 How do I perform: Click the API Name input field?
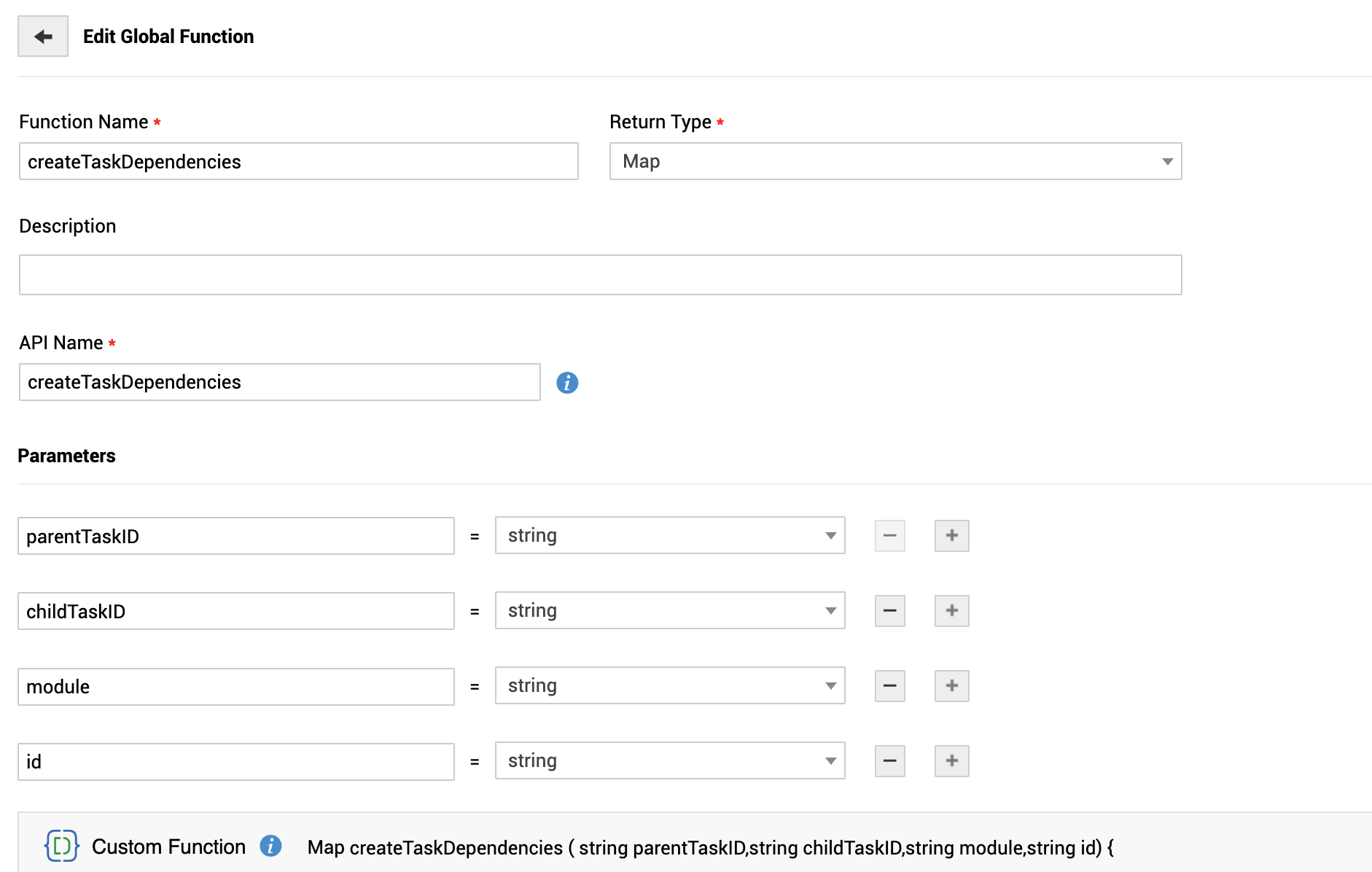(279, 382)
